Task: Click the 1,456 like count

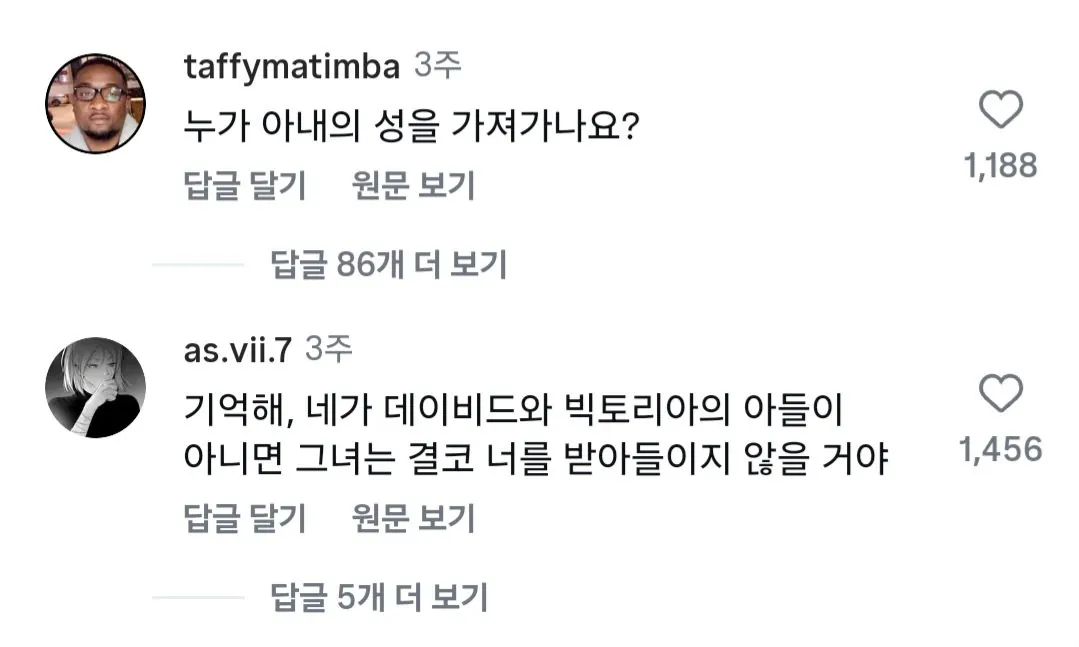Action: [1000, 450]
